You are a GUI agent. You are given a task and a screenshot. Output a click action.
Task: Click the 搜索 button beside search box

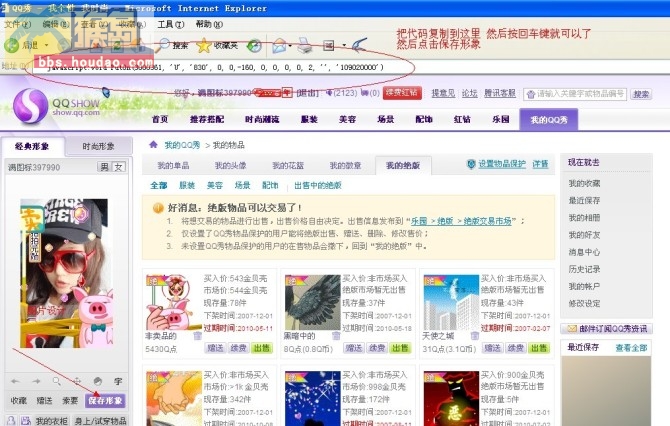(x=641, y=94)
